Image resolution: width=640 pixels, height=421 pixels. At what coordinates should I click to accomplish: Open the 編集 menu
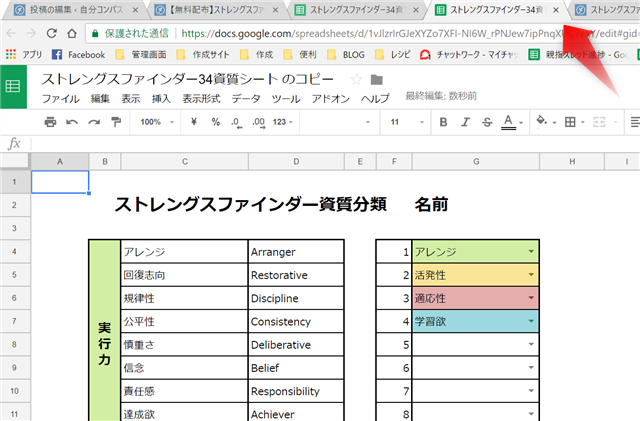(x=100, y=99)
